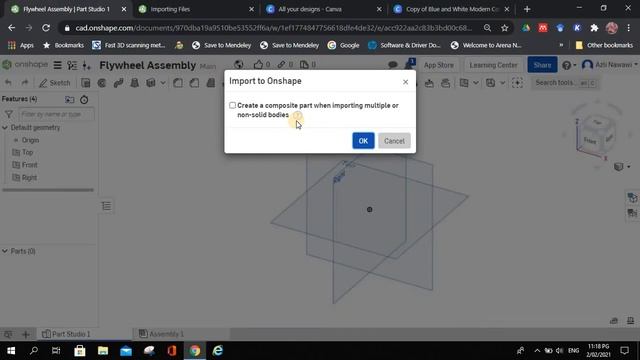Focus the Filter by name field
This screenshot has width=640, height=360.
pos(56,114)
